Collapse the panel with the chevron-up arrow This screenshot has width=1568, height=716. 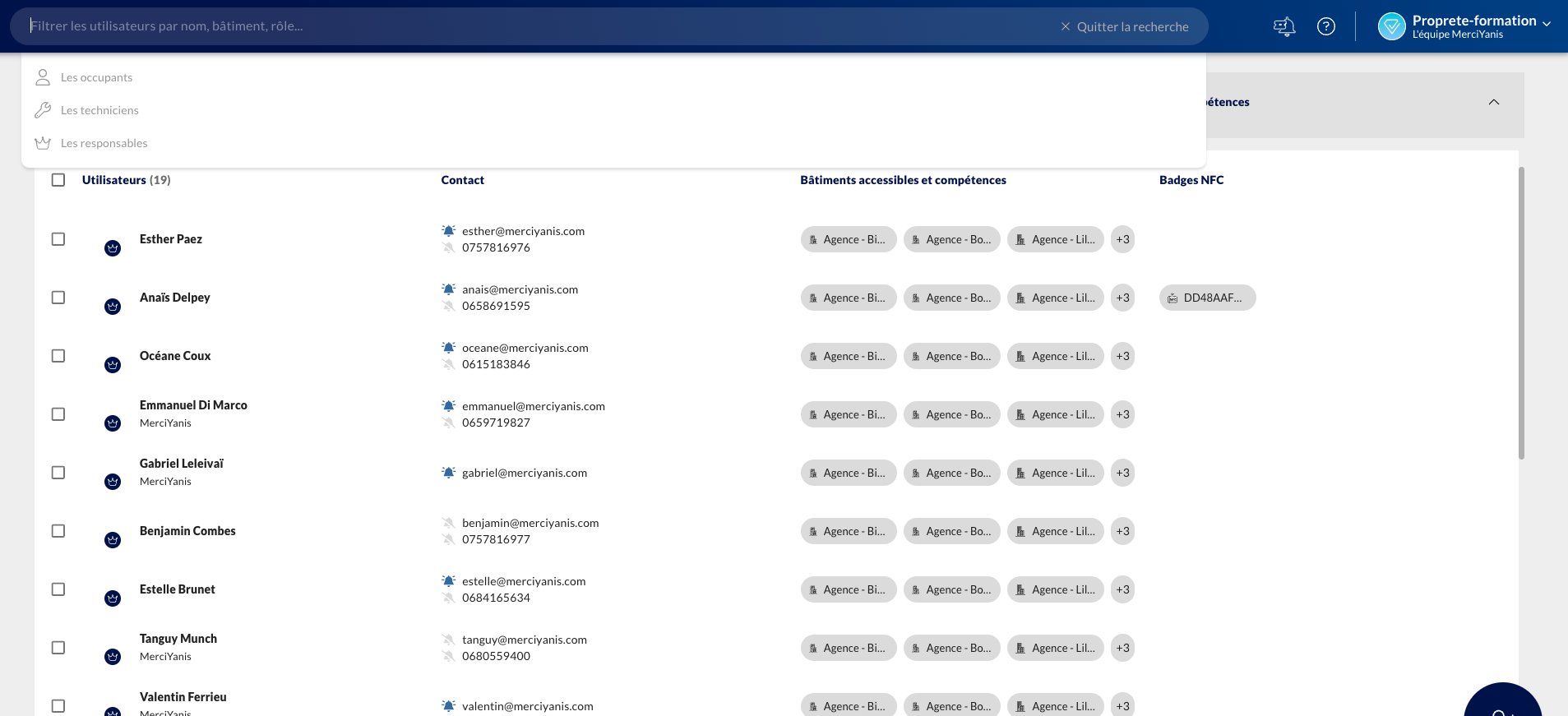pyautogui.click(x=1493, y=102)
